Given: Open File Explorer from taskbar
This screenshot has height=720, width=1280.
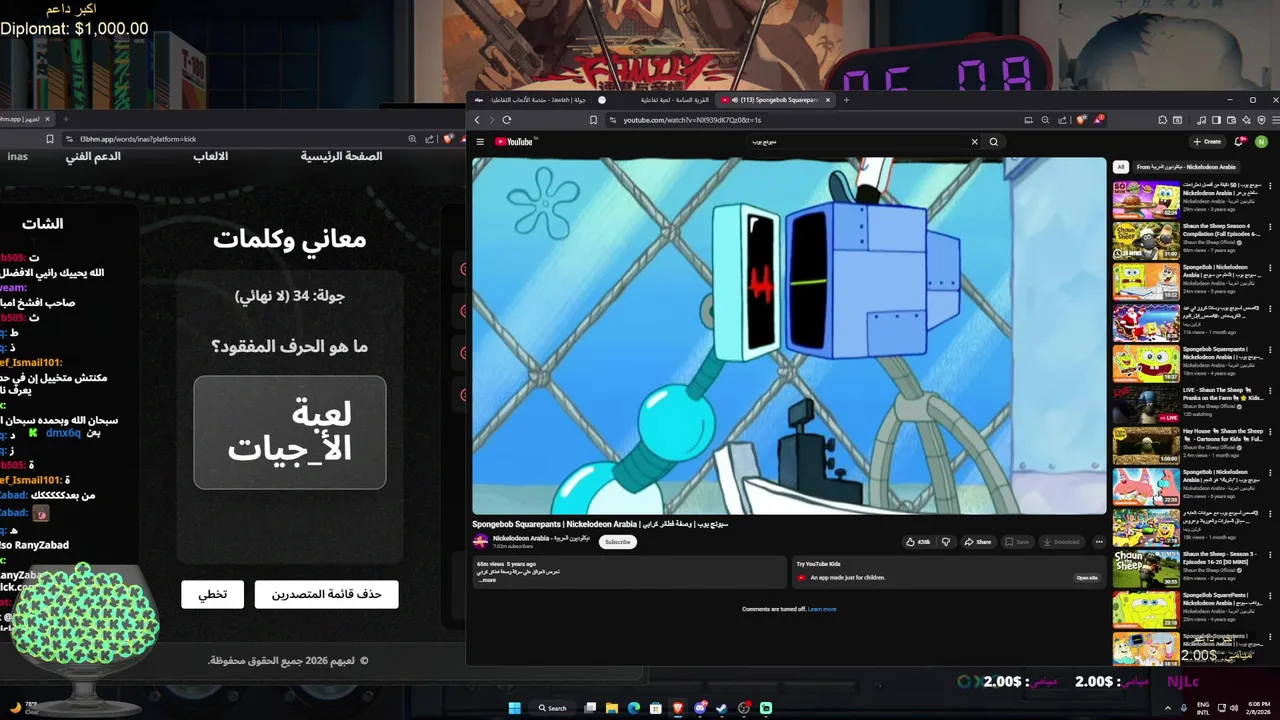Looking at the screenshot, I should [612, 708].
